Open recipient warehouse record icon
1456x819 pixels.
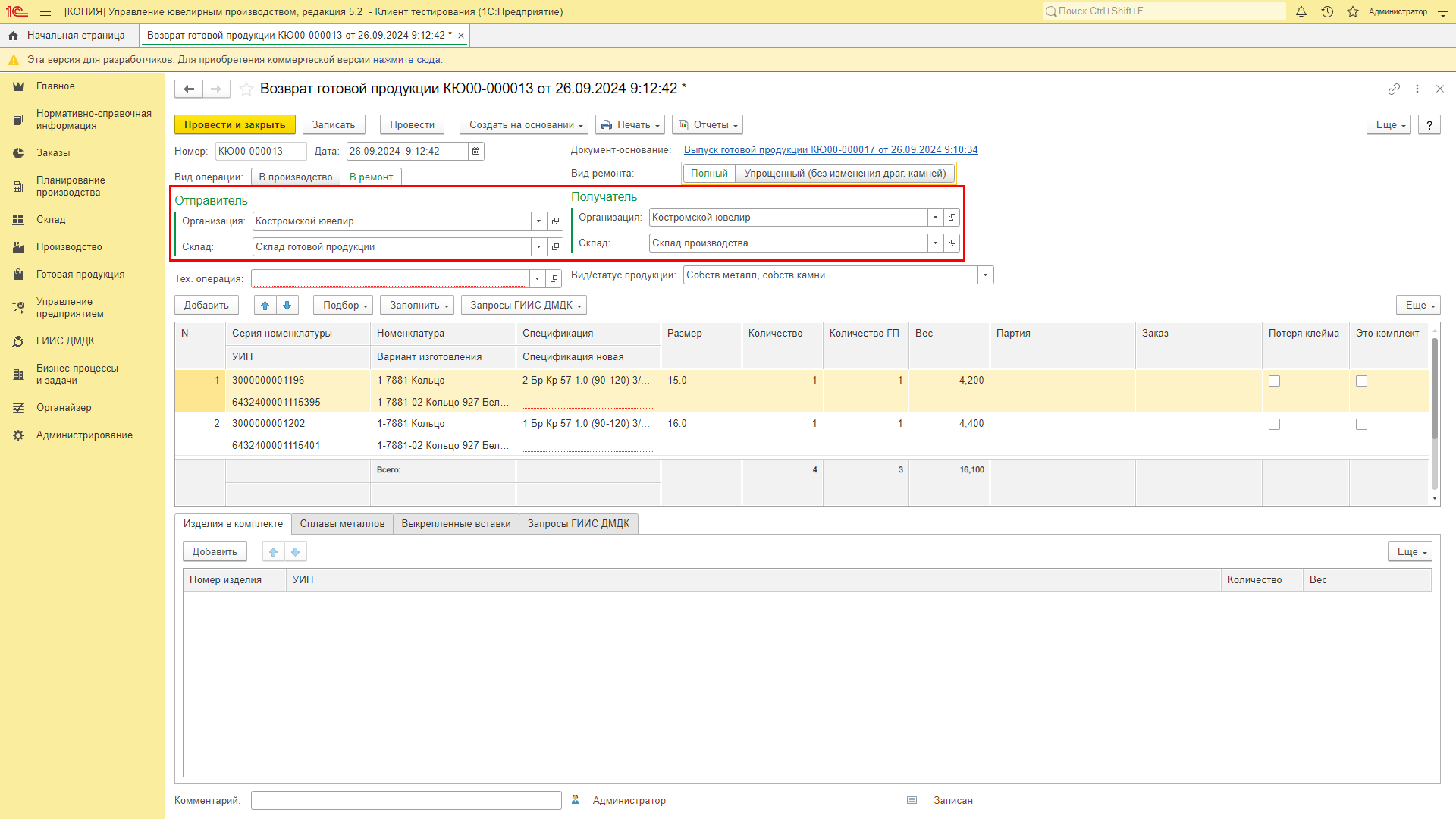(952, 243)
